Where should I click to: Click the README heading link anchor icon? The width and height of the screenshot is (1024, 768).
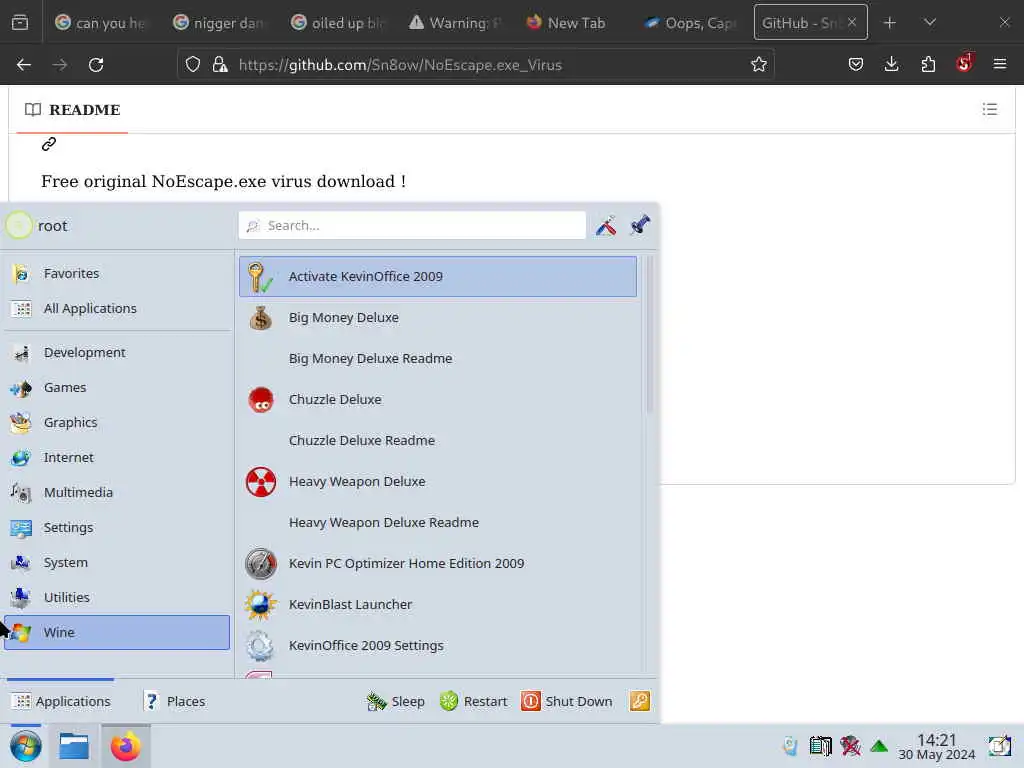point(49,144)
